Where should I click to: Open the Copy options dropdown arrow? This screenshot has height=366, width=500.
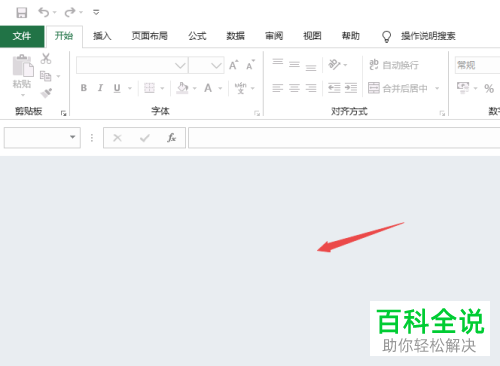58,77
